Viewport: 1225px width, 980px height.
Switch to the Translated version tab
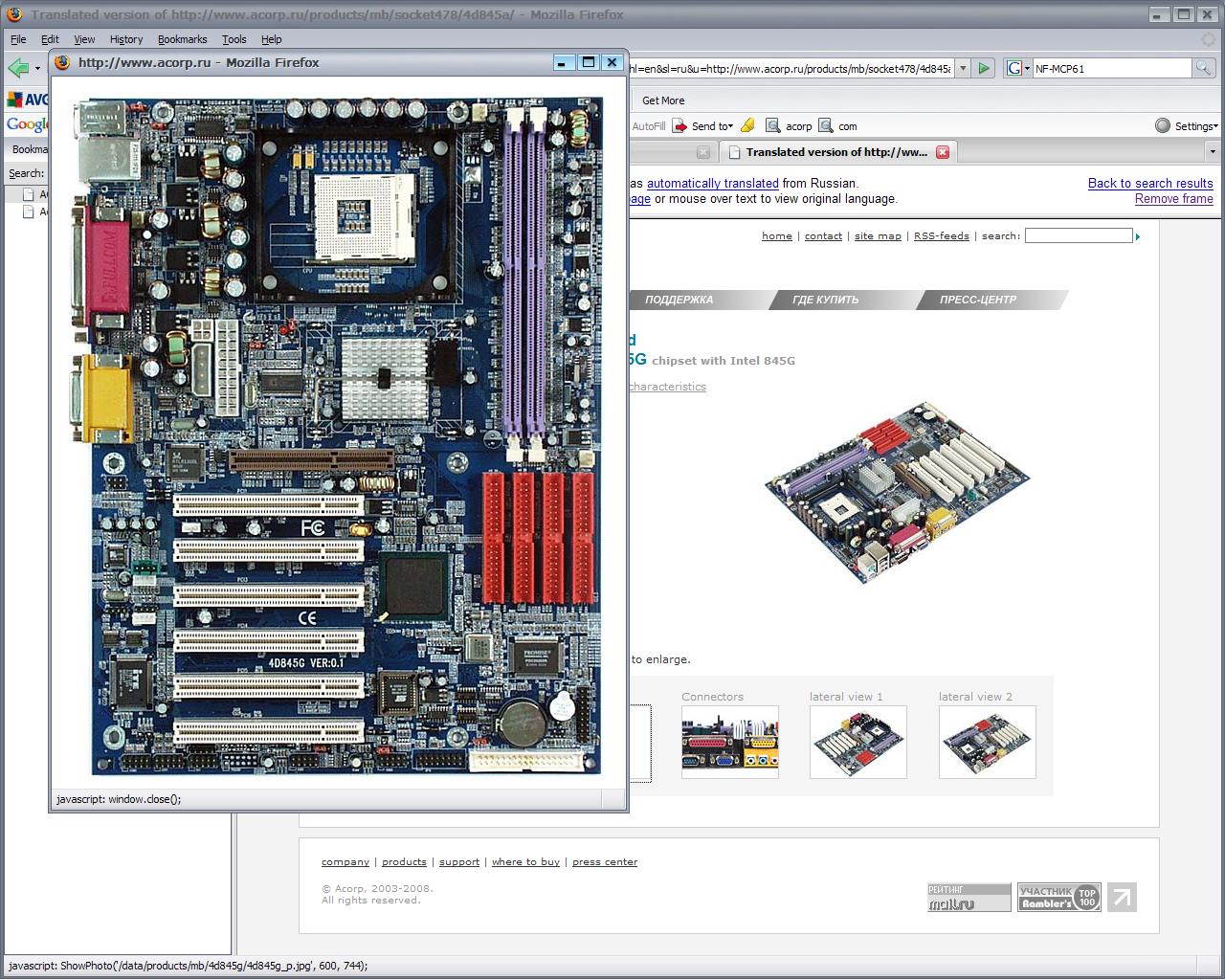tap(836, 152)
